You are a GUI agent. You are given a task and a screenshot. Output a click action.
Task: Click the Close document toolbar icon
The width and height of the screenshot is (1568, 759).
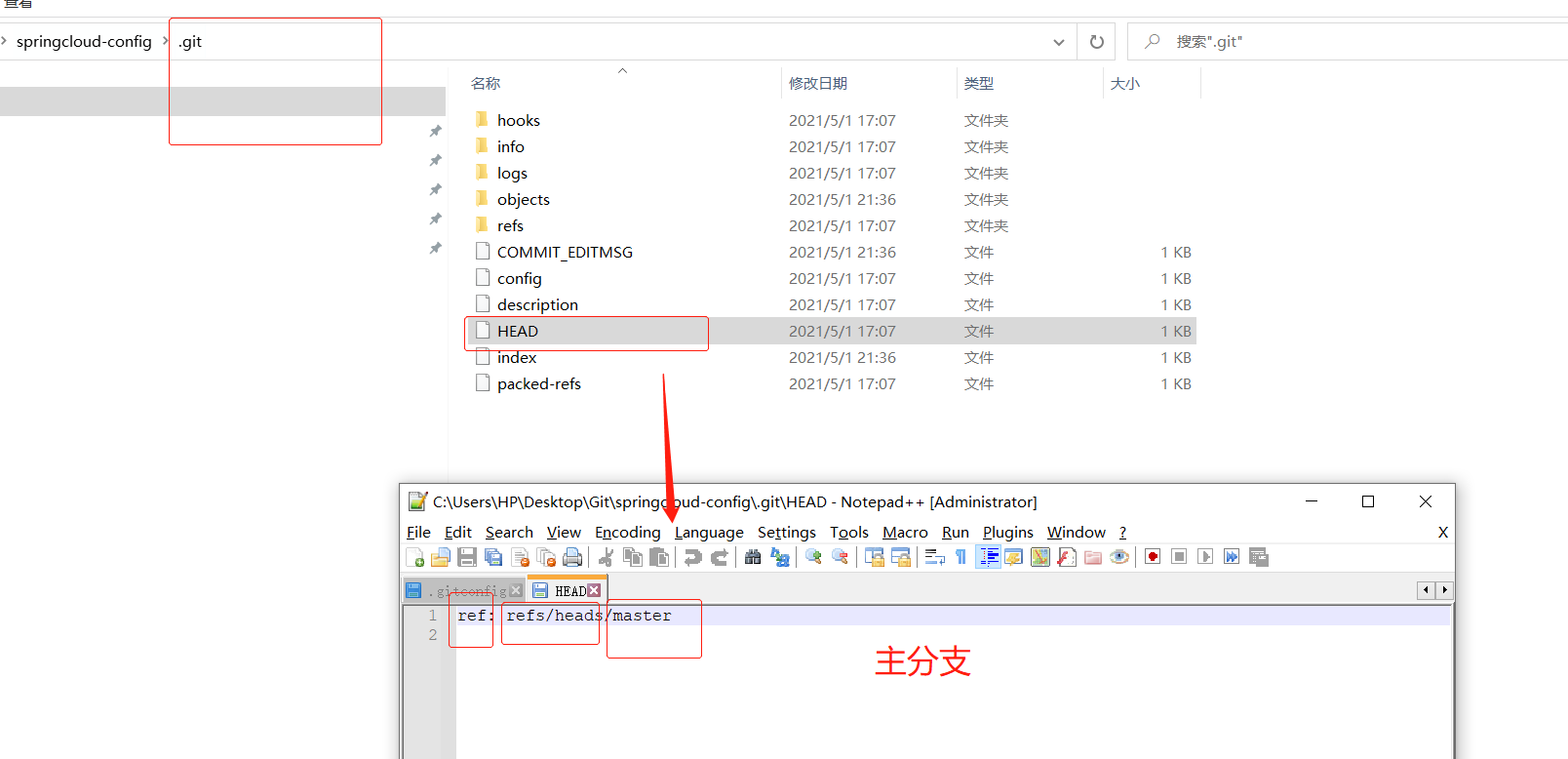pos(520,557)
